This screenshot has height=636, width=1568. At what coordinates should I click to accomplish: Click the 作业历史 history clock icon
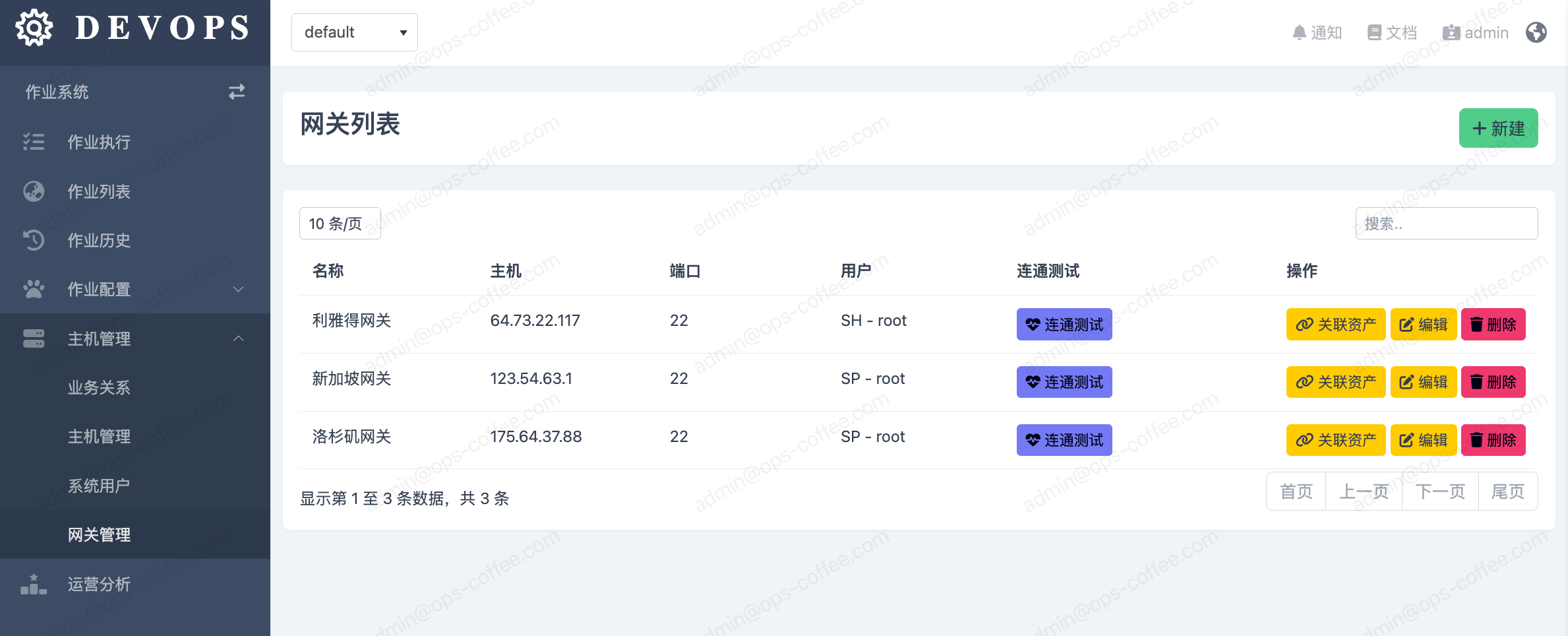[x=34, y=240]
